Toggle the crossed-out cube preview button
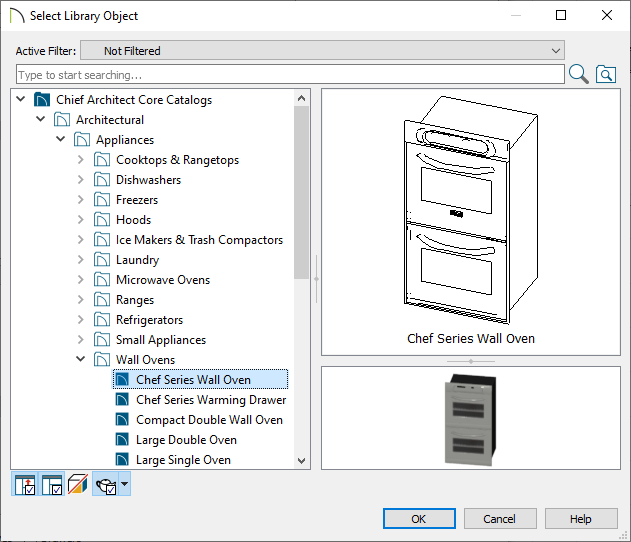The image size is (631, 542). coord(78,484)
